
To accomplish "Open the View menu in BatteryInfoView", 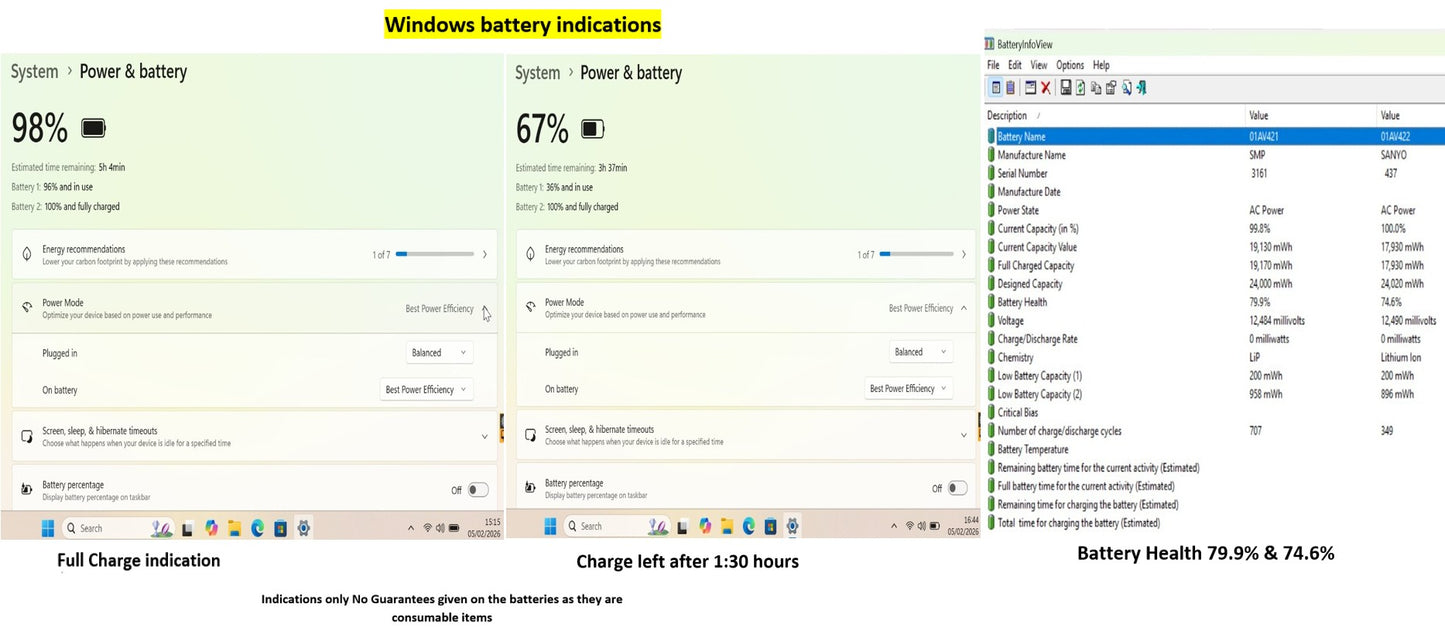I will coord(1039,65).
